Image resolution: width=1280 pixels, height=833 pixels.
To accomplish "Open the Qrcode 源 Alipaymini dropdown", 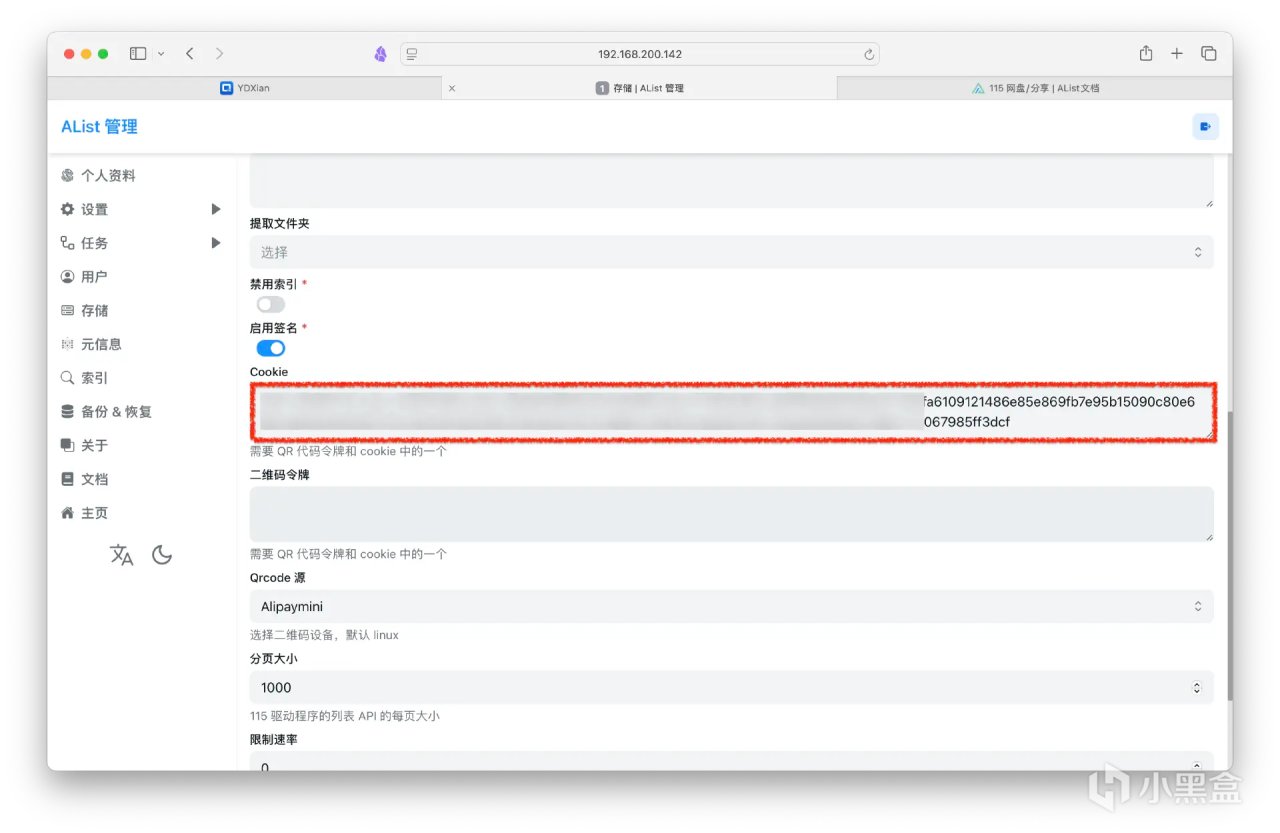I will [731, 606].
